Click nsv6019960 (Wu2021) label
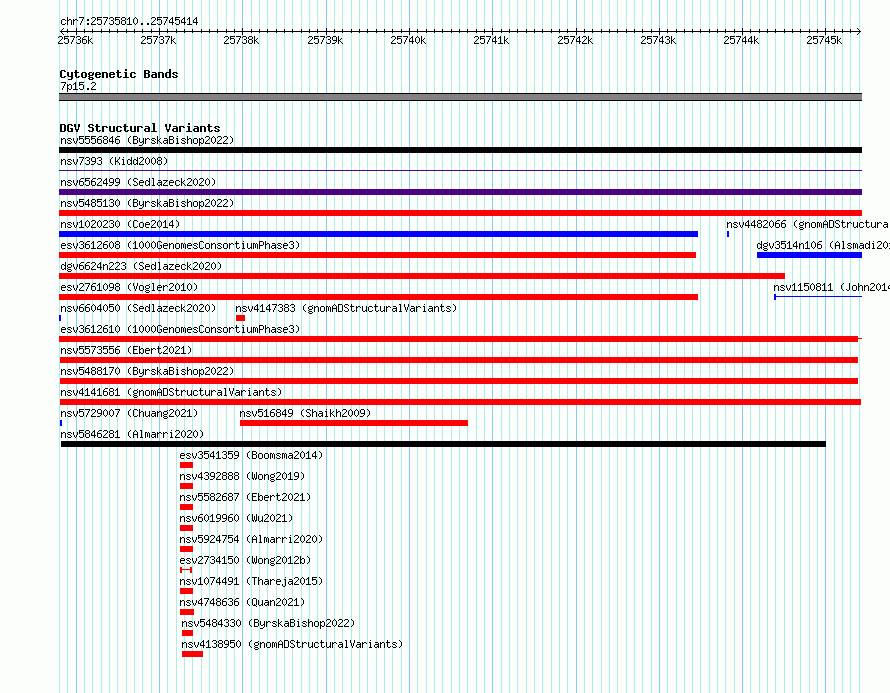Screen dimensions: 890x693 click(x=236, y=518)
